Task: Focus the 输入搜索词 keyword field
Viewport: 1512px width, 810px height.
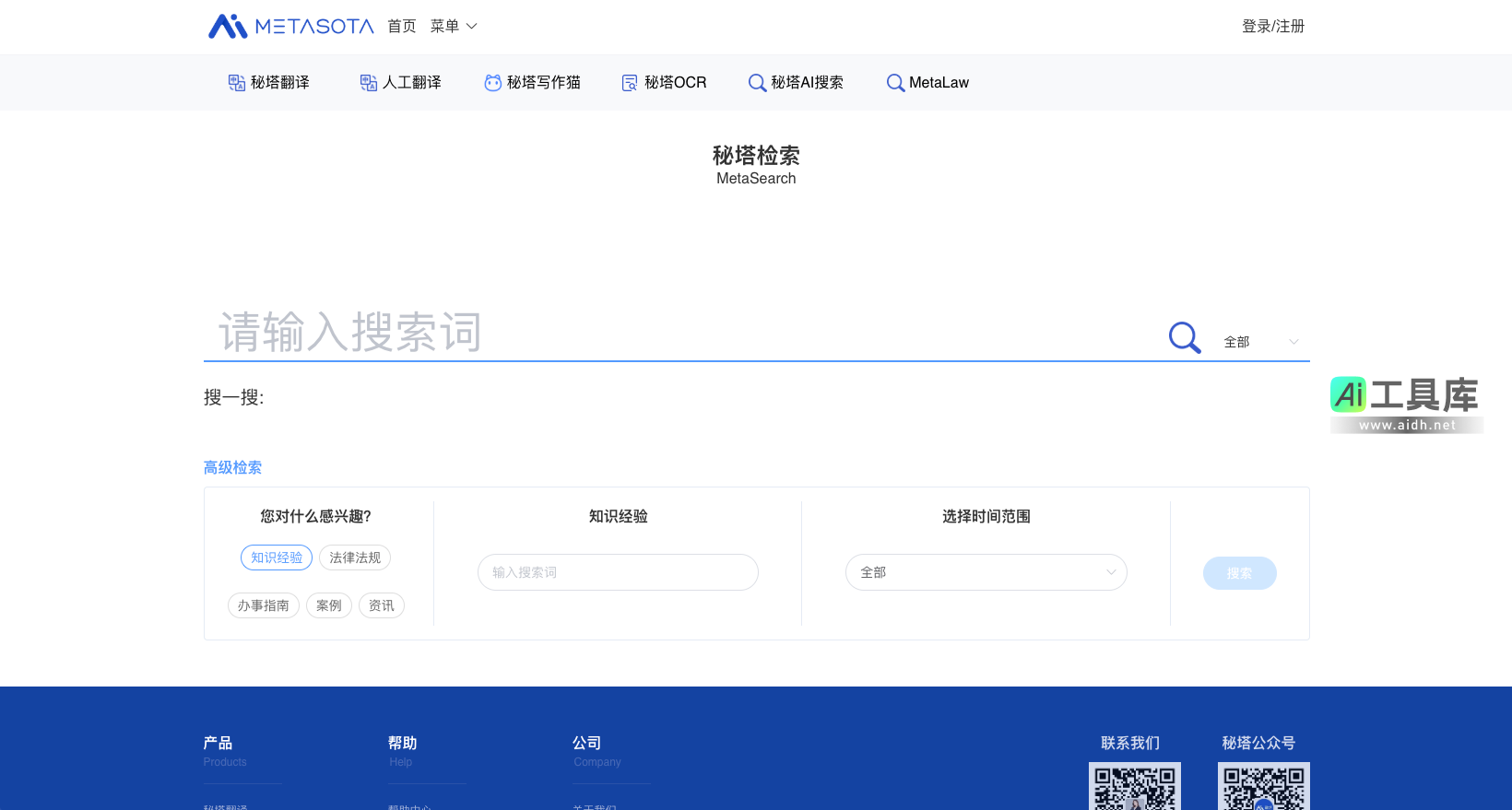Action: point(618,572)
